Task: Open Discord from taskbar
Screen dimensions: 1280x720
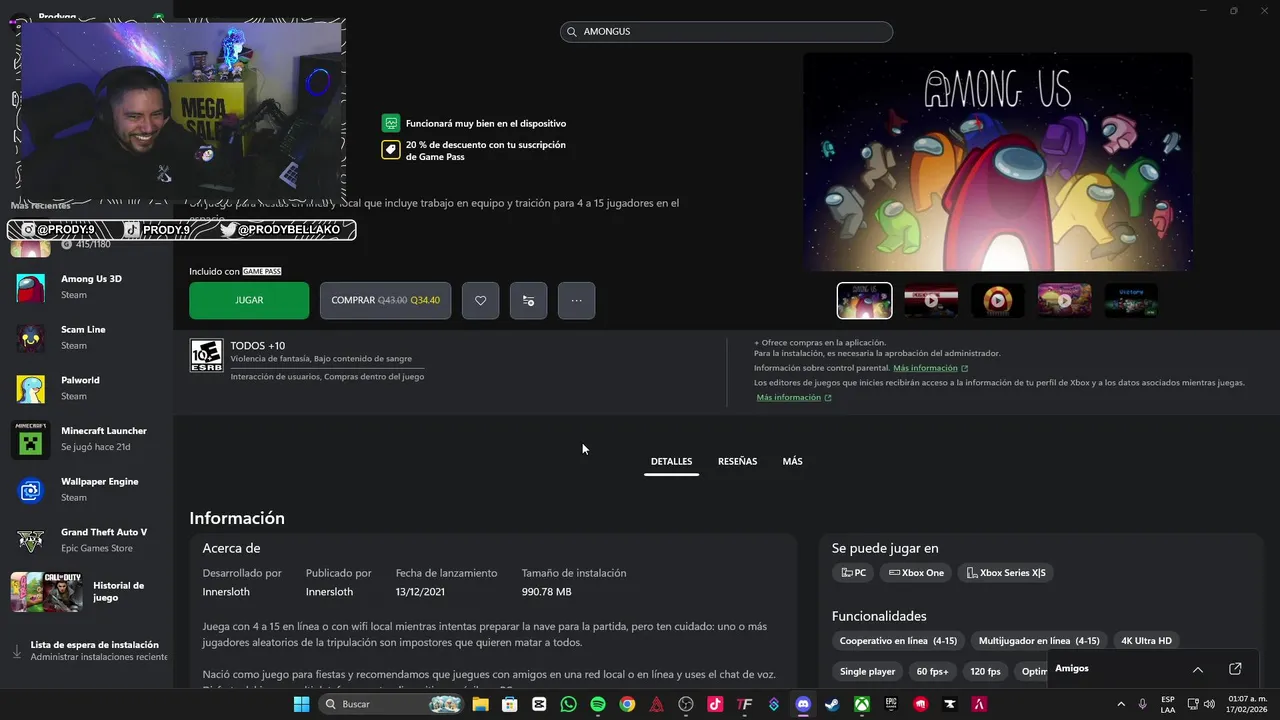Action: (x=803, y=704)
